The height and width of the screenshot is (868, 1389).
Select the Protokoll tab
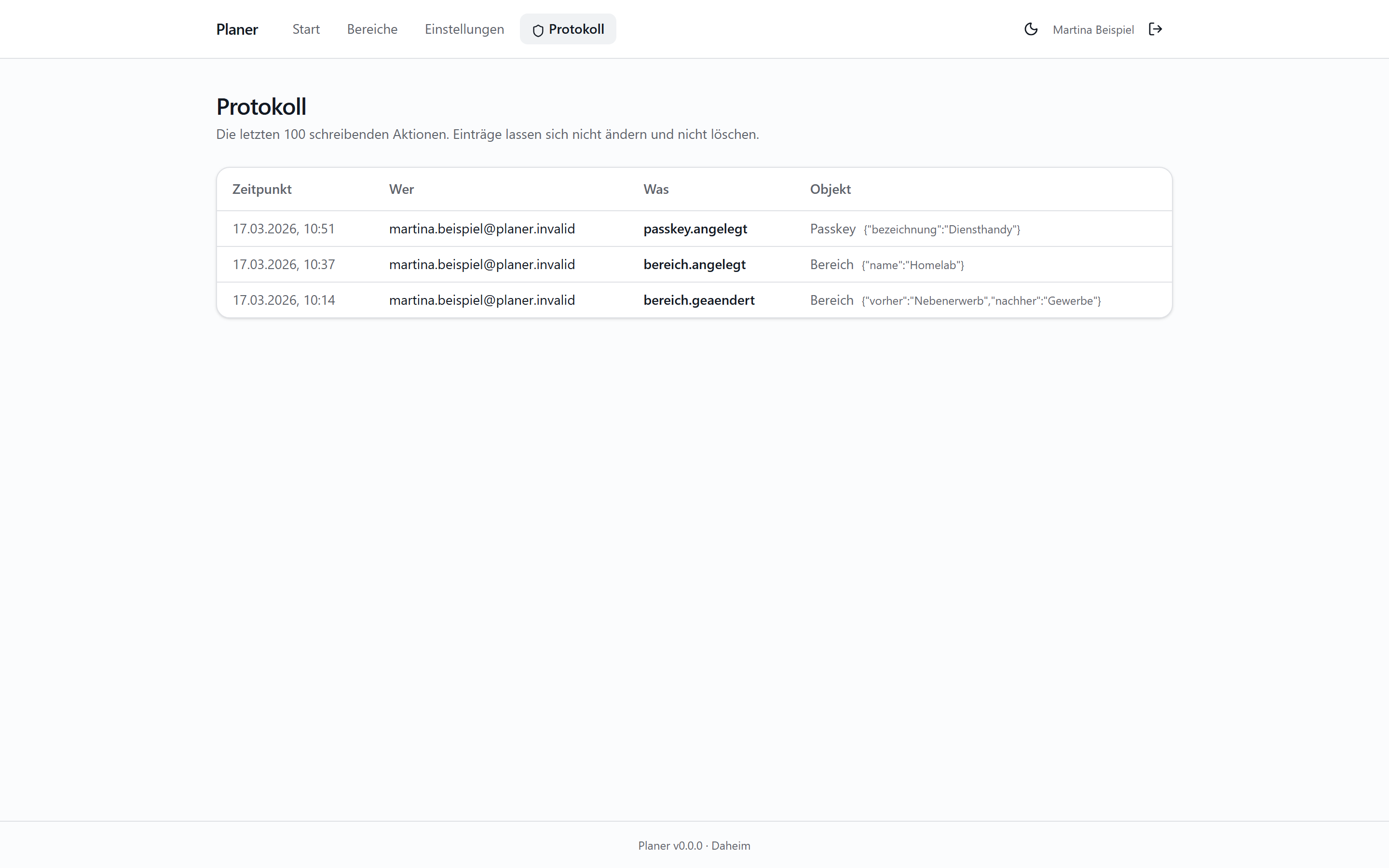click(x=568, y=29)
